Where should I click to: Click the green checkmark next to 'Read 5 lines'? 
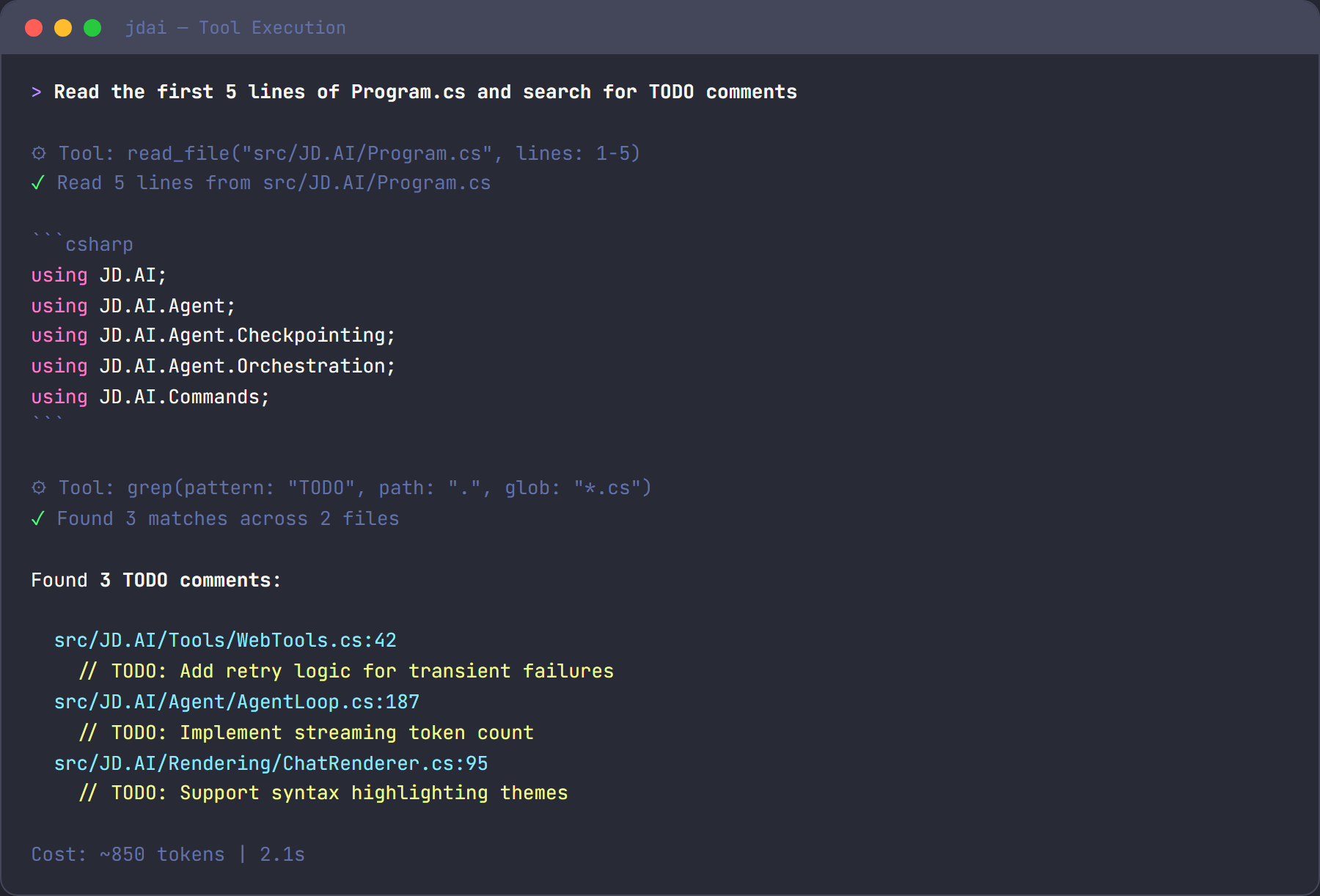tap(38, 183)
